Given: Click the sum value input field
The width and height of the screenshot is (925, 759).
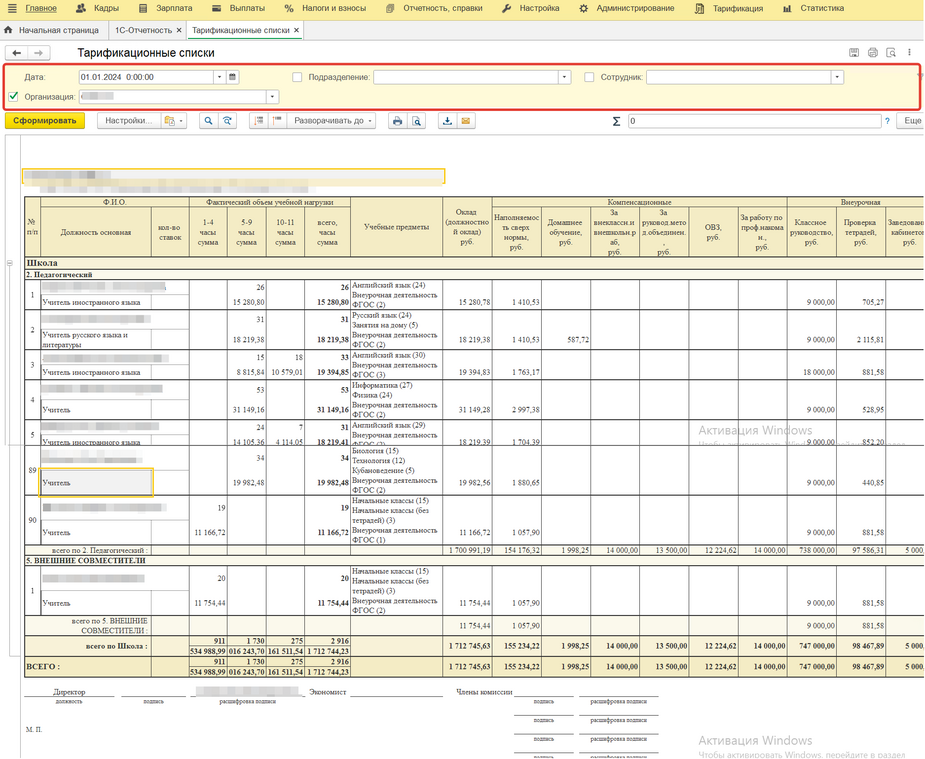Looking at the screenshot, I should click(753, 121).
